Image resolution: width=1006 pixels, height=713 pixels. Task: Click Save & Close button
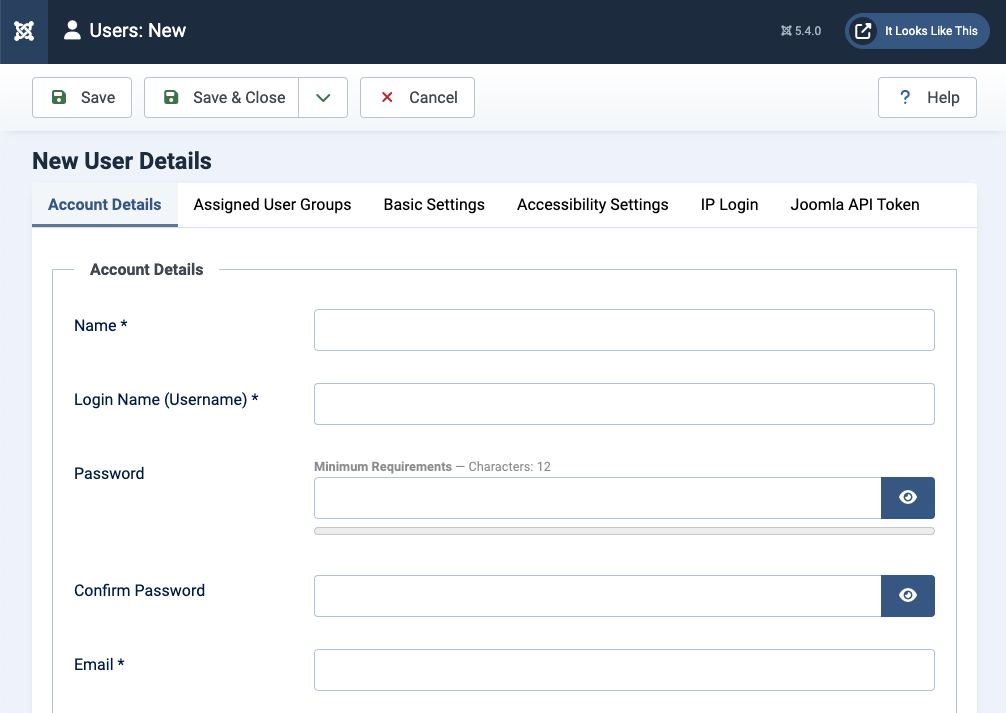(x=222, y=97)
